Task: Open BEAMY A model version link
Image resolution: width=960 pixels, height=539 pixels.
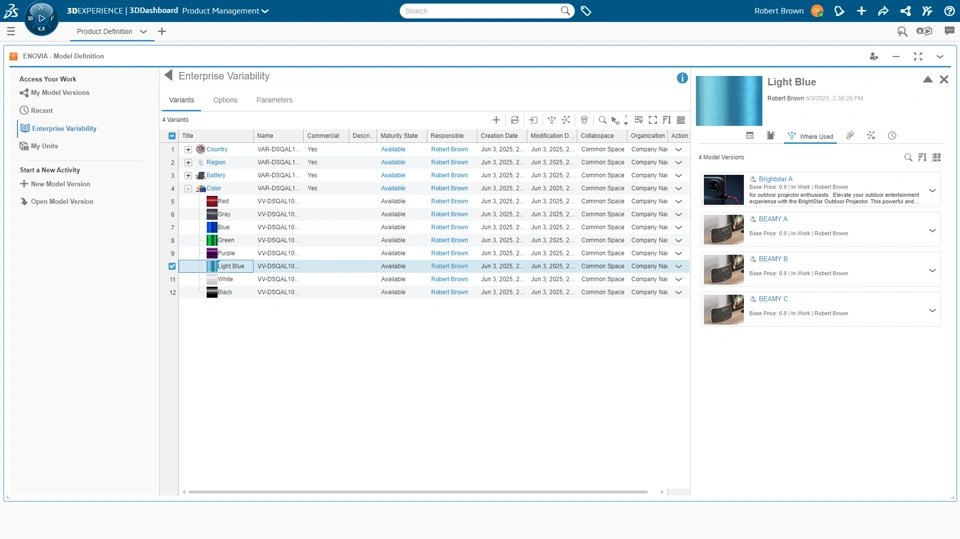Action: click(773, 219)
